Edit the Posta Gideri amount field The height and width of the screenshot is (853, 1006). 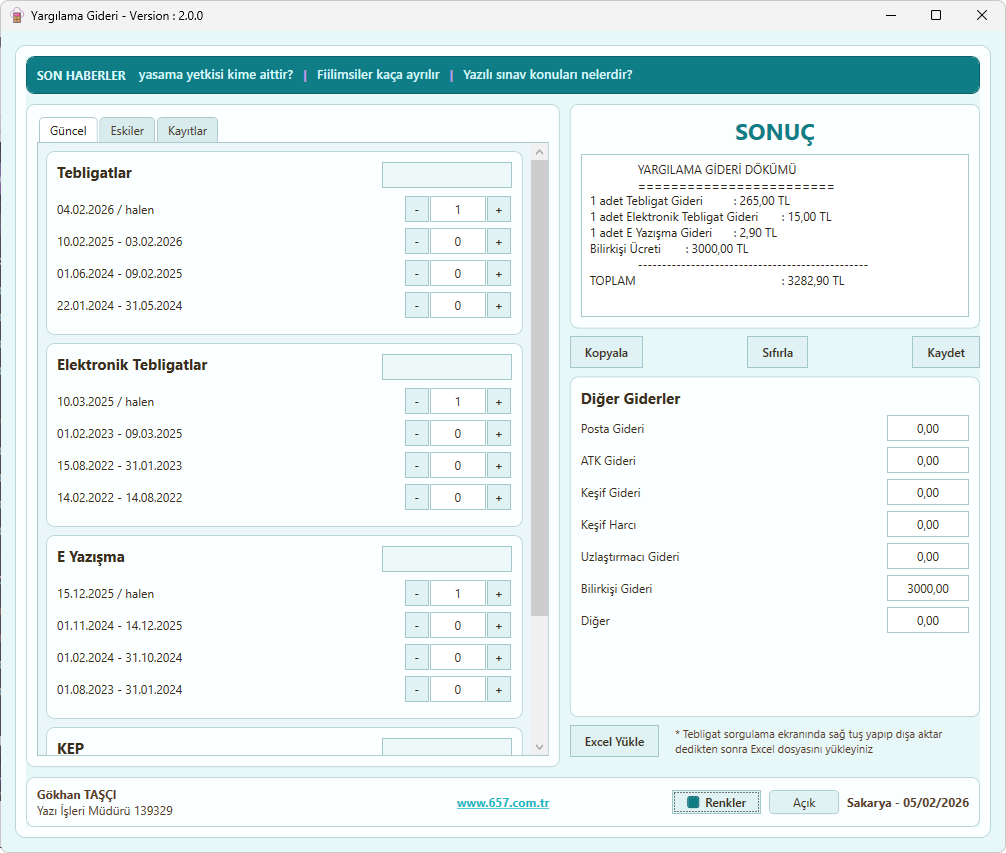point(928,428)
